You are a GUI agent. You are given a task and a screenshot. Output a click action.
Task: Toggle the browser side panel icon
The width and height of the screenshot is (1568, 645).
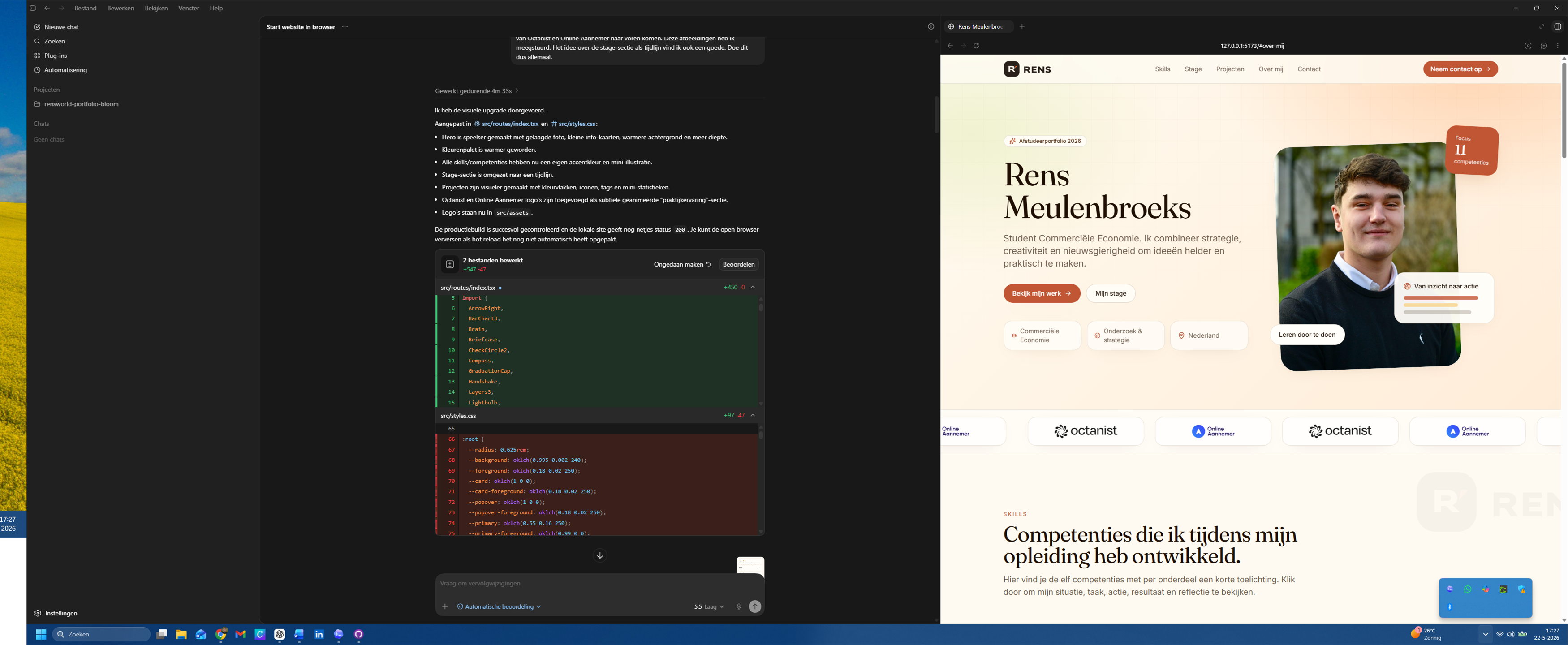pos(1558,27)
